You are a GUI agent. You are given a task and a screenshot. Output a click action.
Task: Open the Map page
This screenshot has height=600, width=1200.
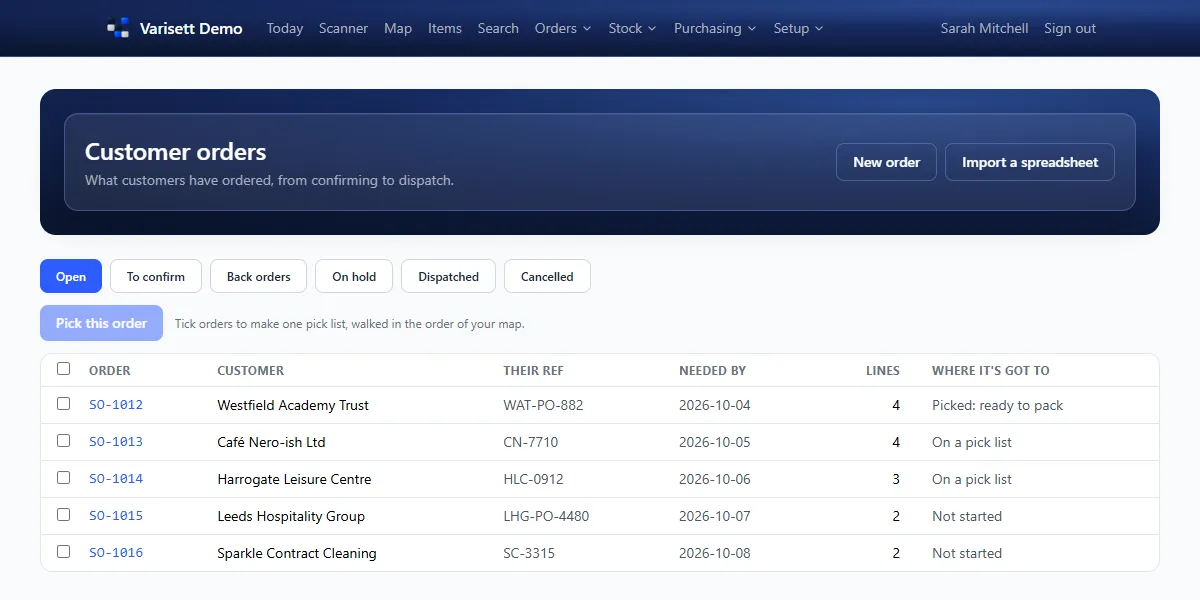coord(398,28)
